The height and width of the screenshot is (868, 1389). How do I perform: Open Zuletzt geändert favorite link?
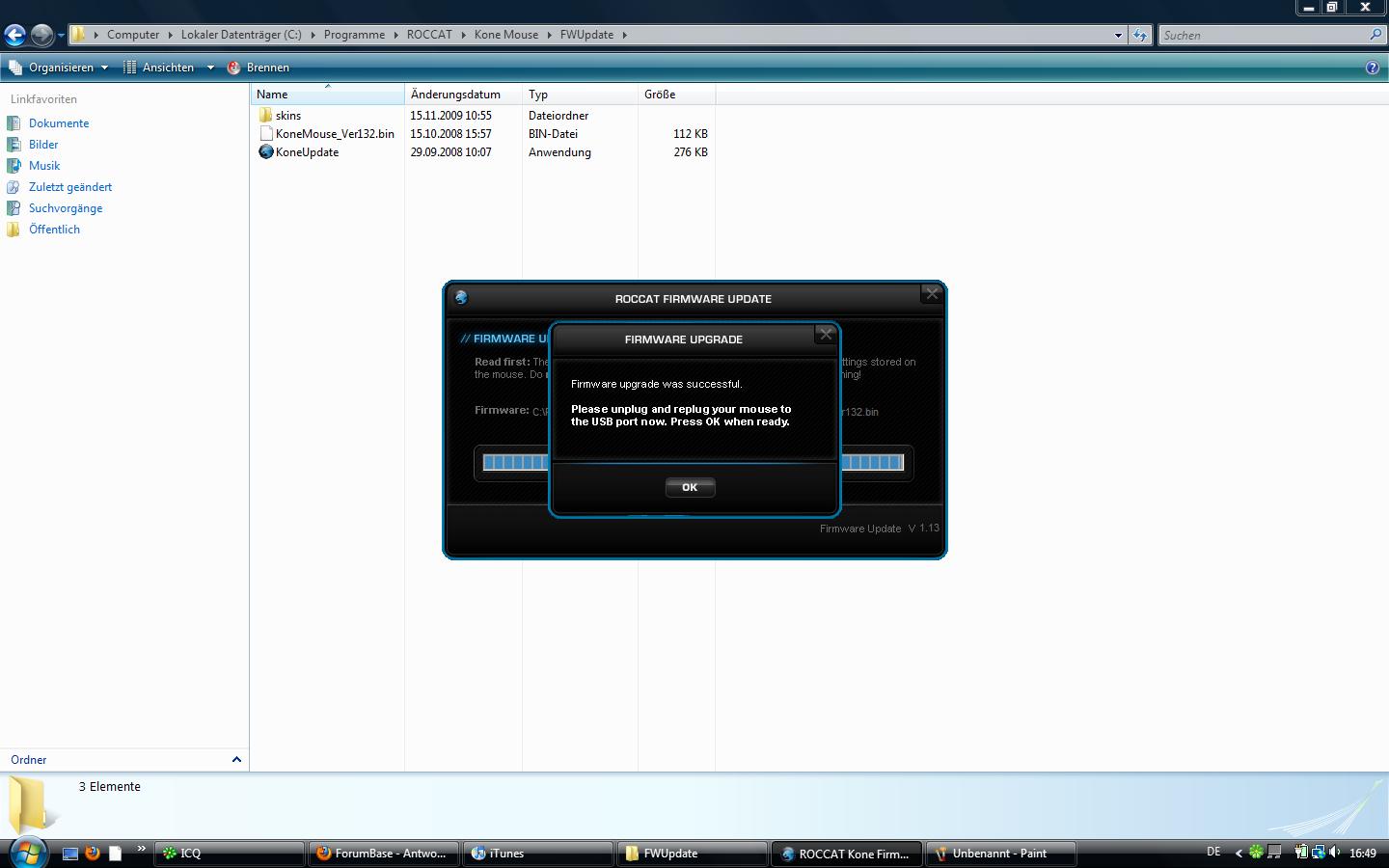tap(70, 187)
